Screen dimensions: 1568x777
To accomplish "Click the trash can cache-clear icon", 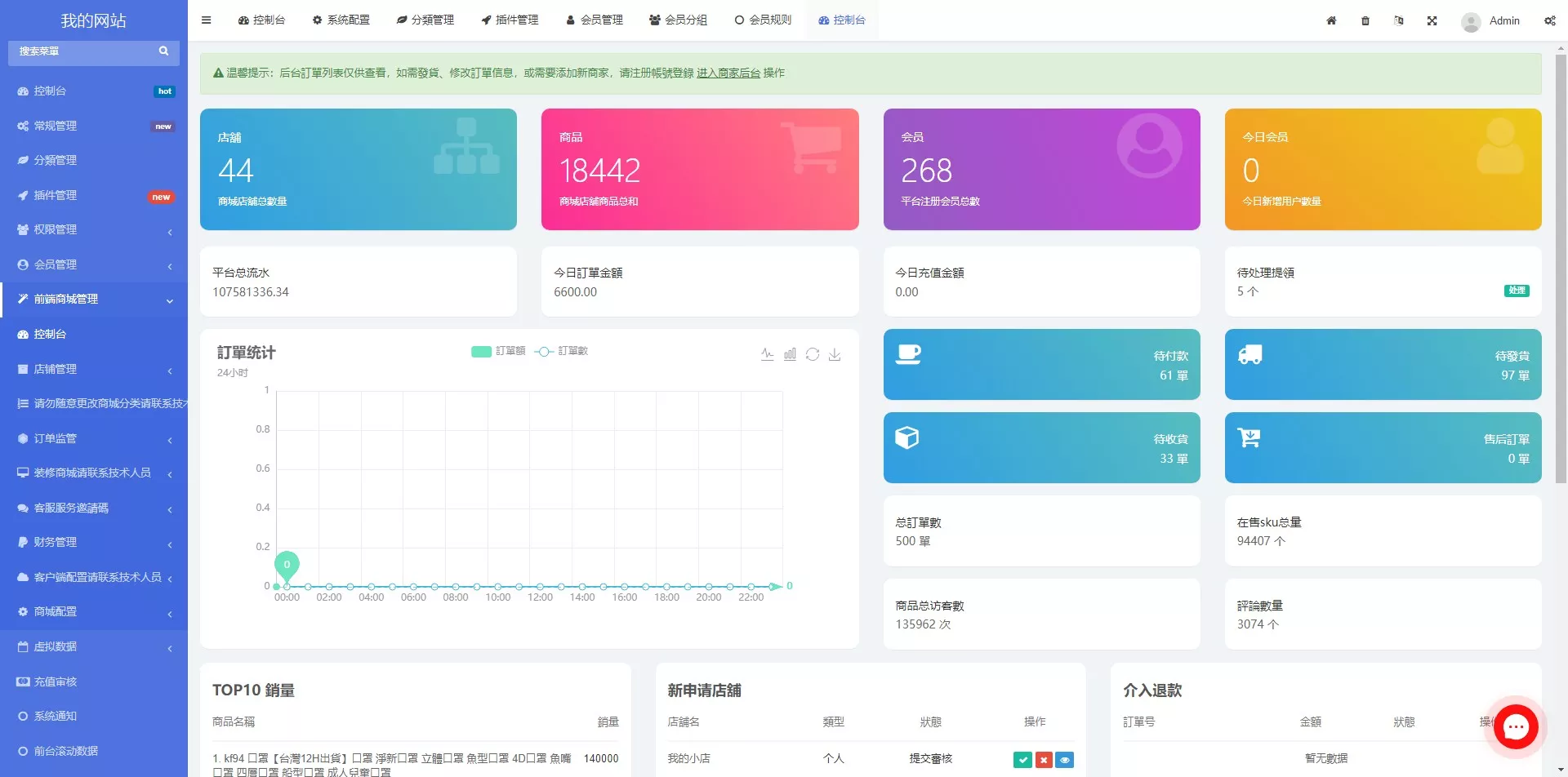I will tap(1365, 20).
